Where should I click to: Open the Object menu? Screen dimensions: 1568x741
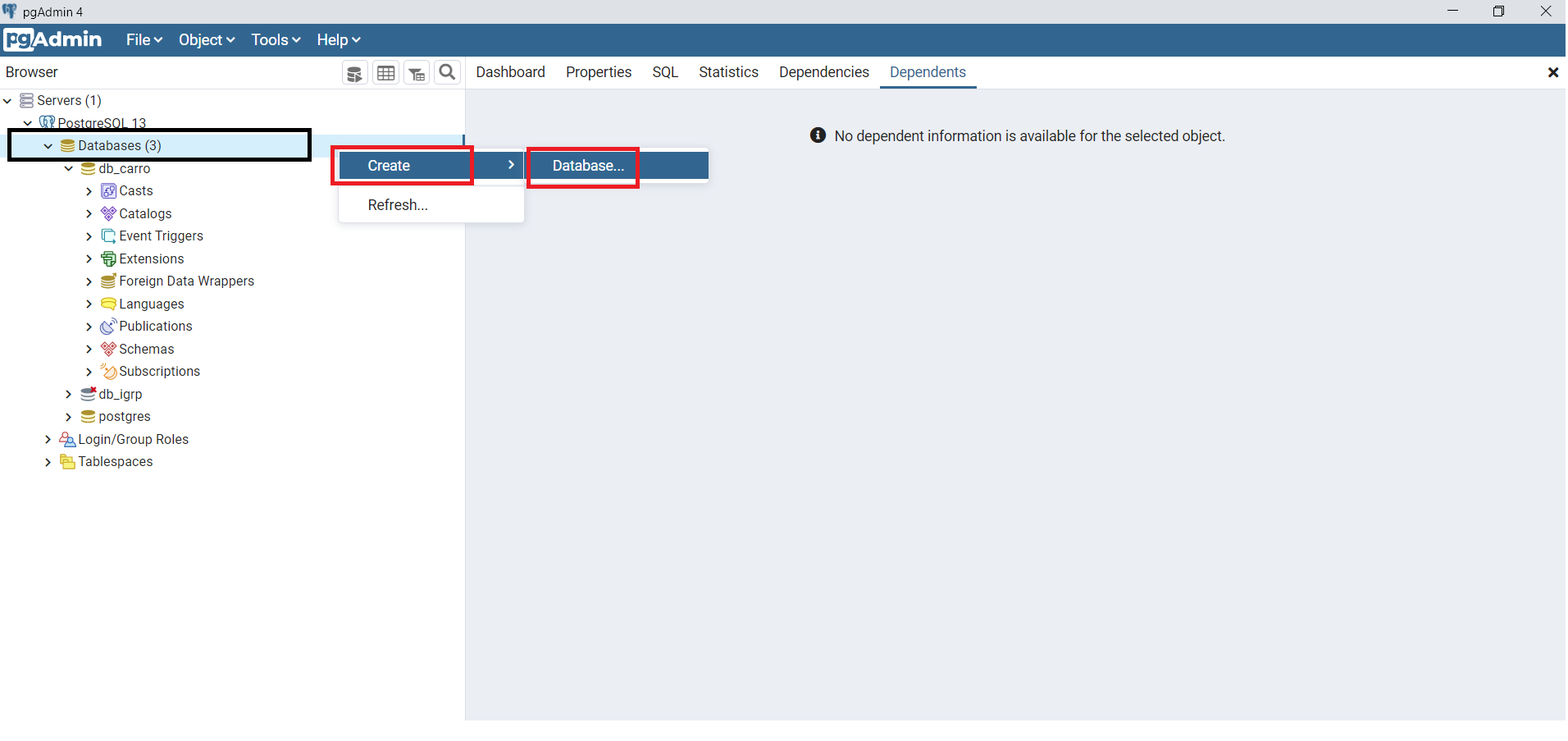coord(207,39)
